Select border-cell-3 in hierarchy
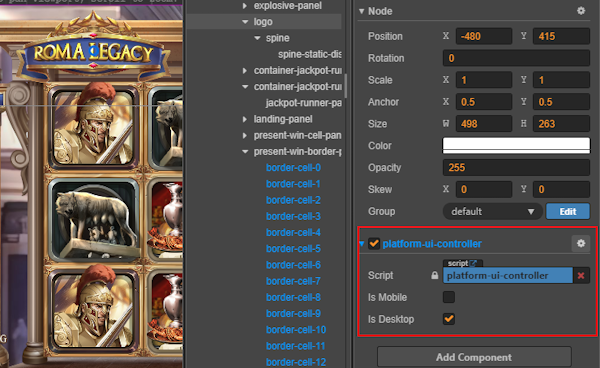Image resolution: width=600 pixels, height=368 pixels. point(293,217)
